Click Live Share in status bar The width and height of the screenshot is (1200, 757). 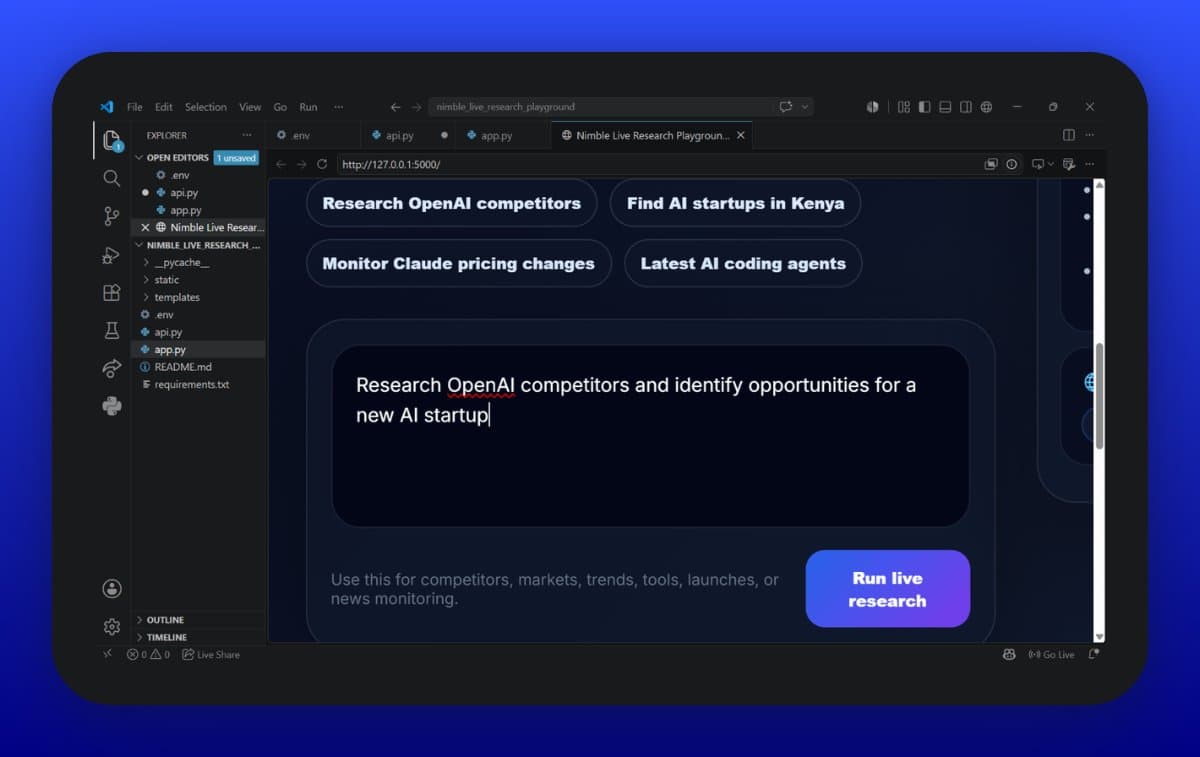(x=211, y=655)
